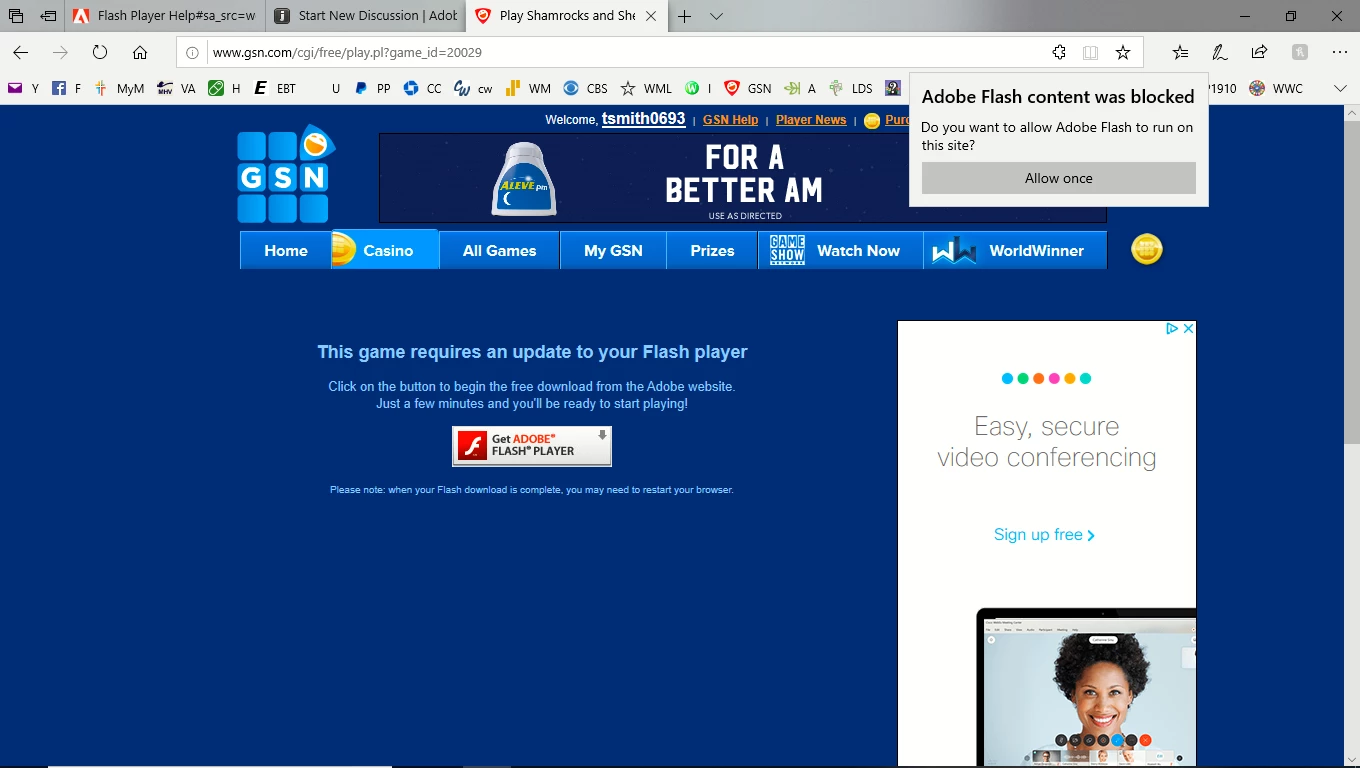Screen dimensions: 1360x768
Task: Click Allow once for Adobe Flash
Action: tap(1059, 178)
